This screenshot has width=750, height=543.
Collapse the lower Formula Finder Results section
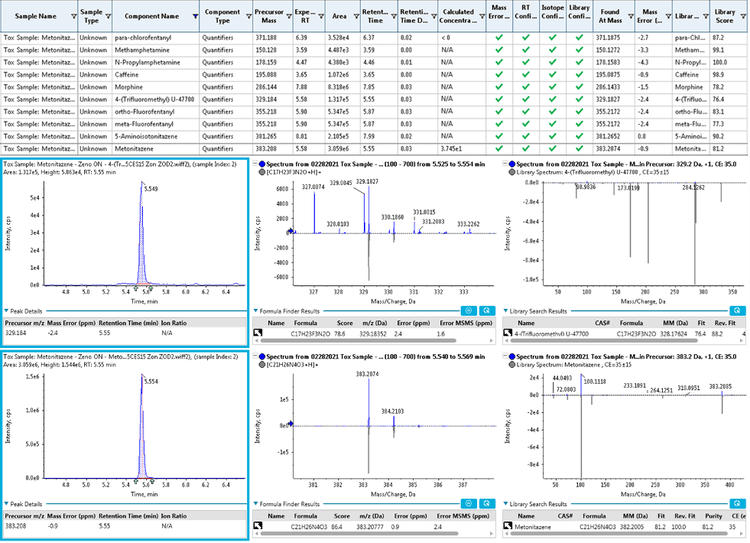pos(257,505)
